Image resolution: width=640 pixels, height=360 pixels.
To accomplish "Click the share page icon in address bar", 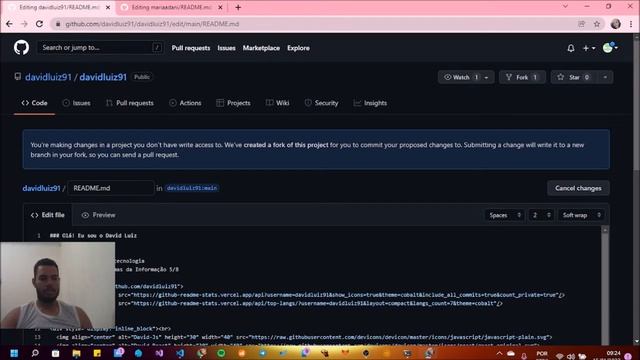I will (582, 24).
